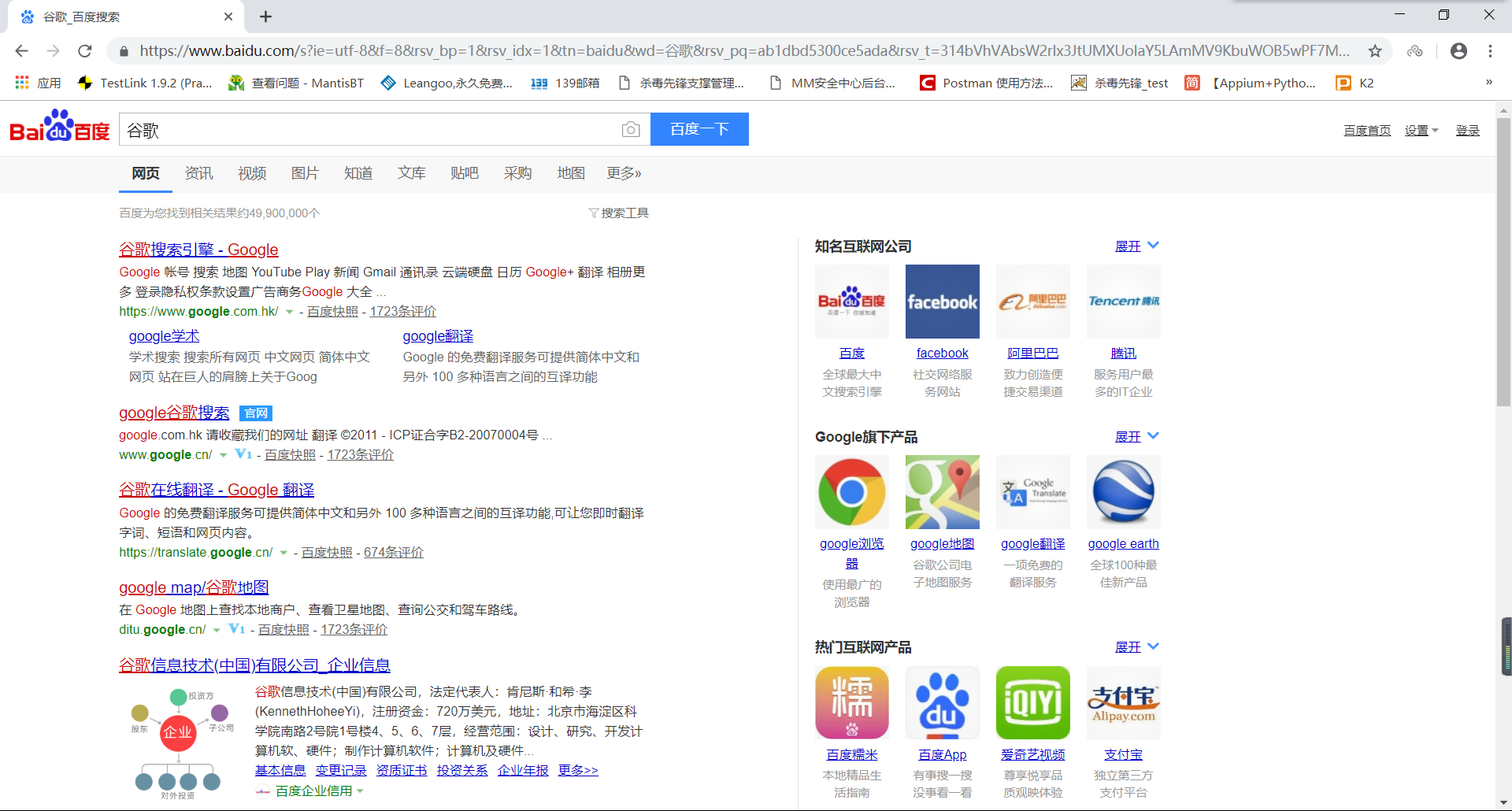Click the 百度糯米 app icon
The height and width of the screenshot is (811, 1512).
click(x=852, y=703)
